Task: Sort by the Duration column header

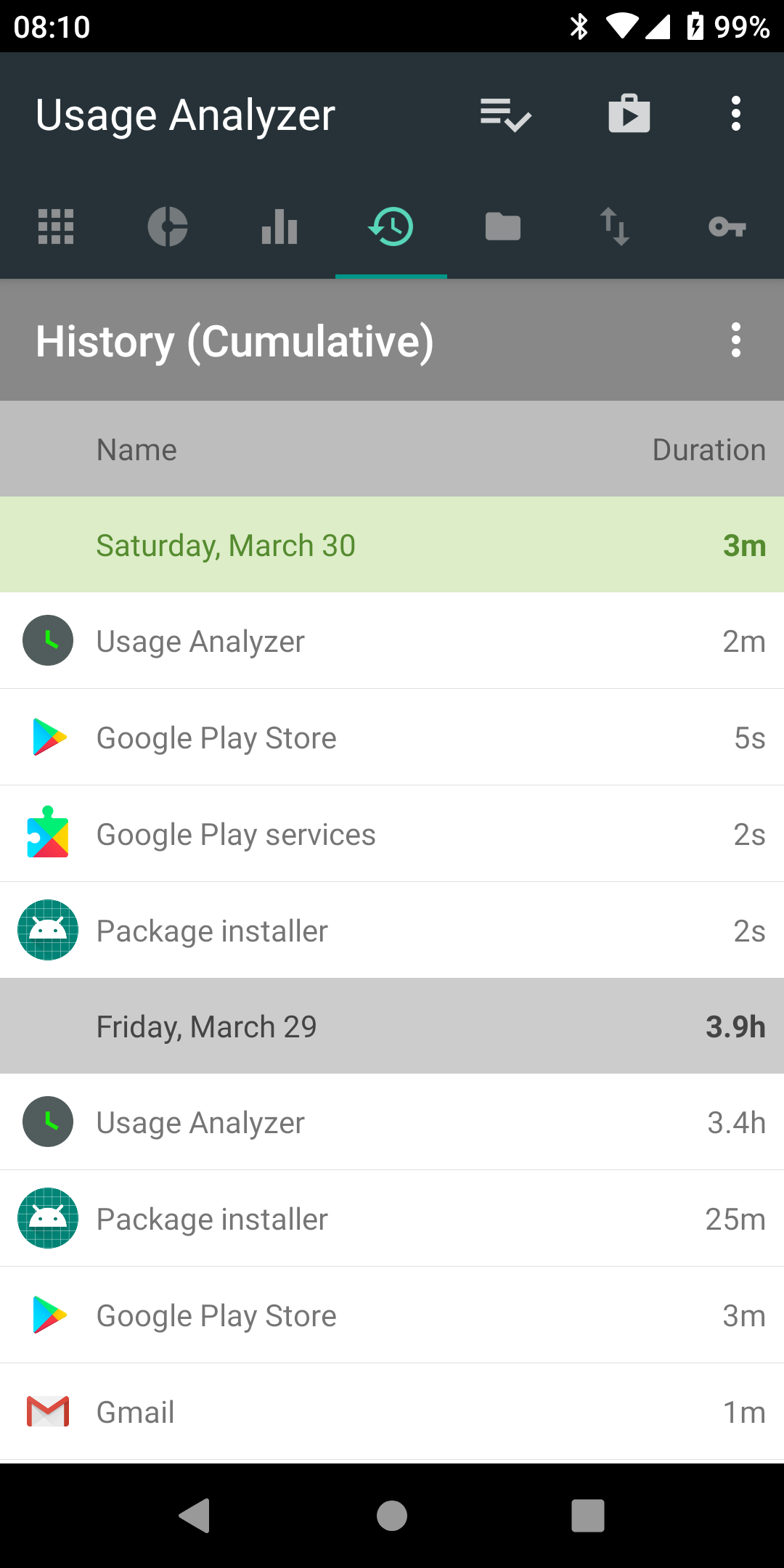Action: click(x=709, y=450)
